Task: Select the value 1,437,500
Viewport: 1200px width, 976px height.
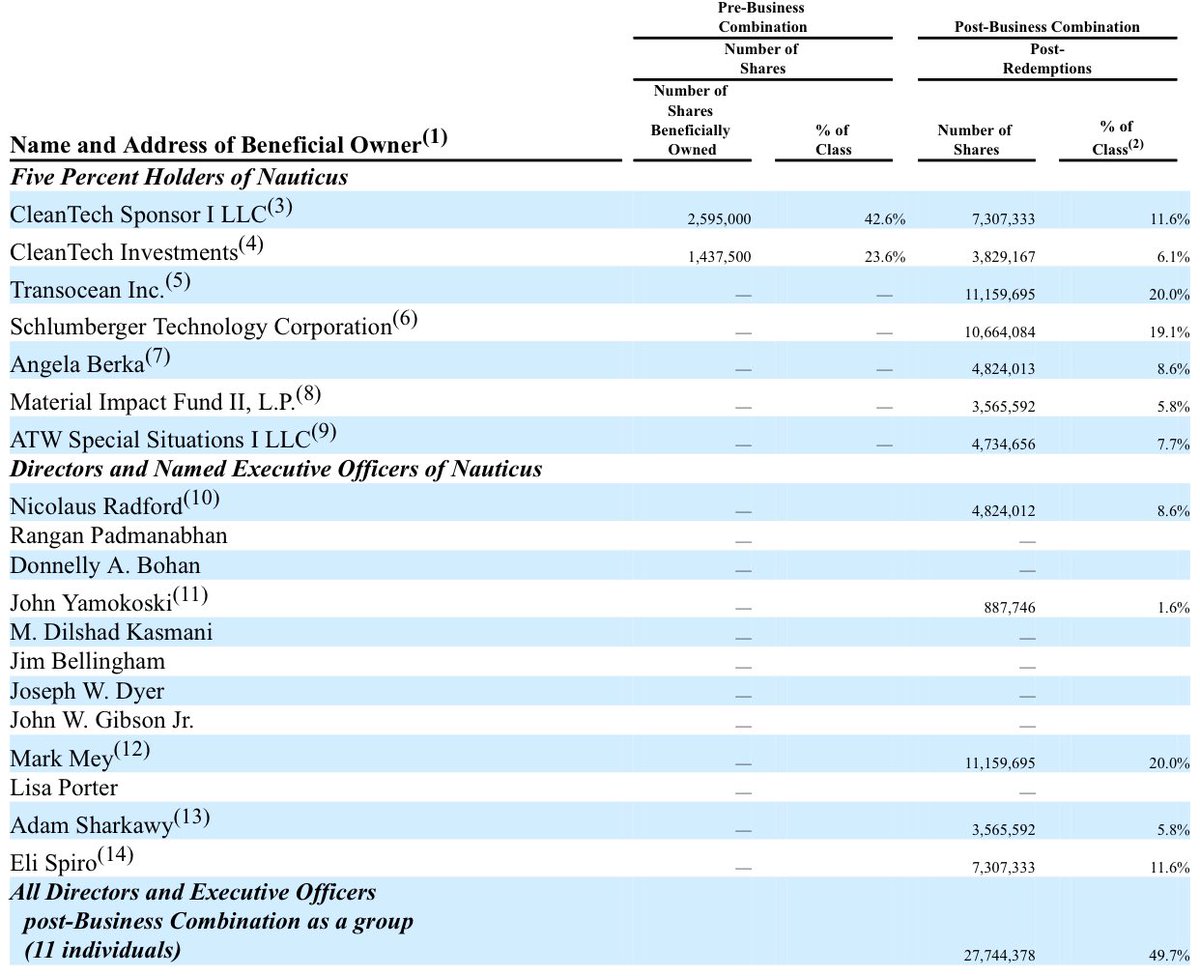Action: pyautogui.click(x=721, y=256)
